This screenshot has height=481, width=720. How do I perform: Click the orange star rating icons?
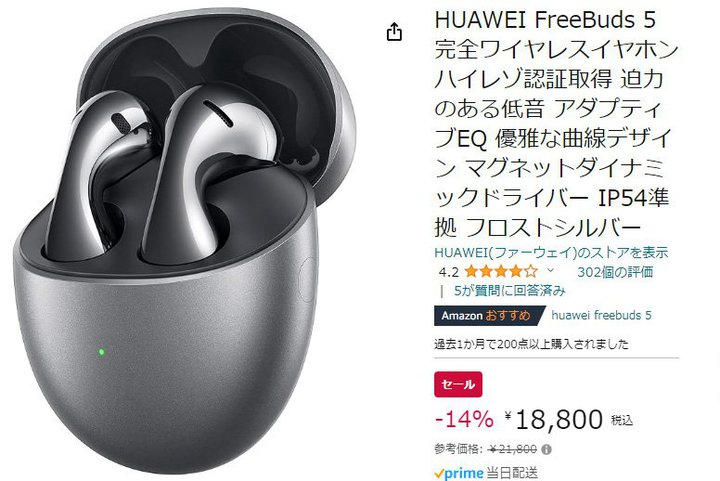[501, 271]
